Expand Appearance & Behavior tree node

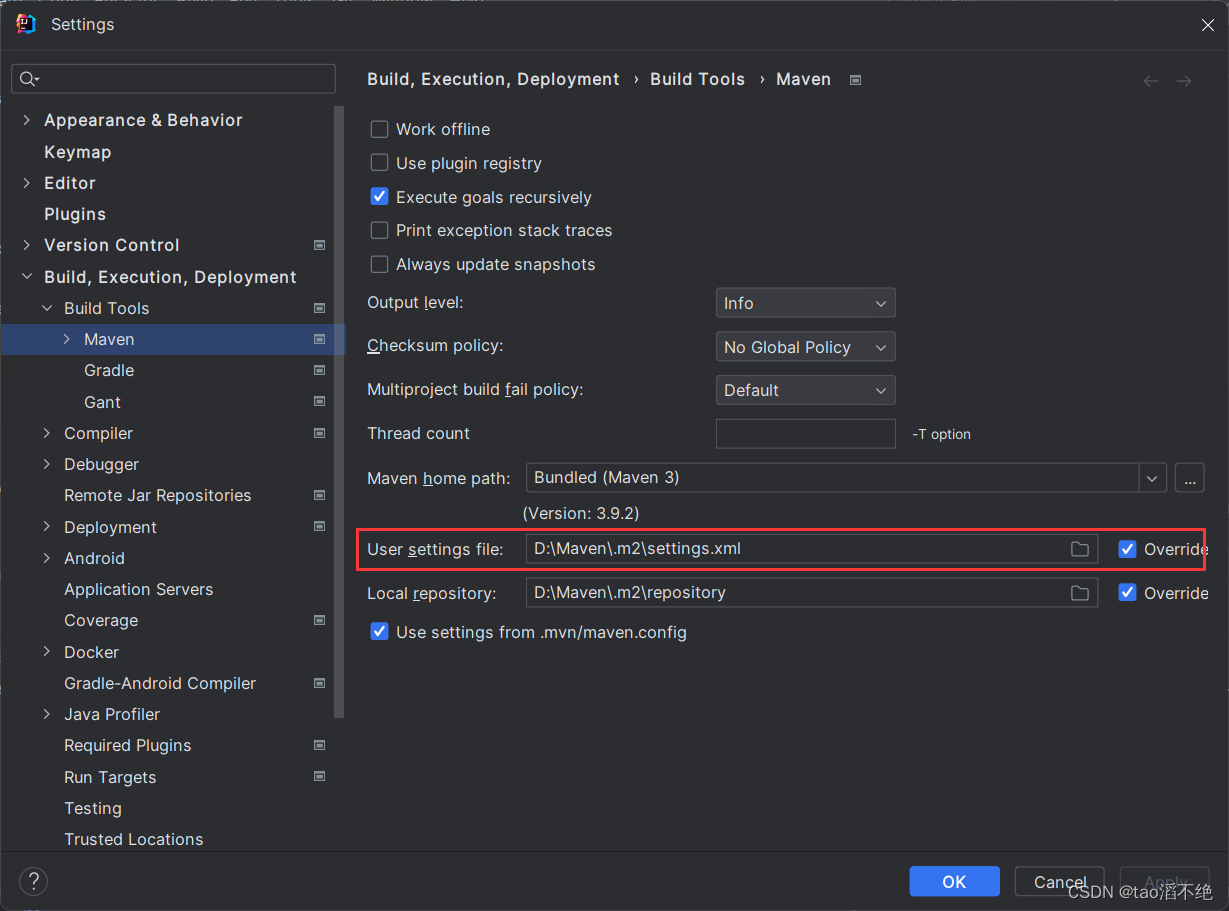coord(27,120)
